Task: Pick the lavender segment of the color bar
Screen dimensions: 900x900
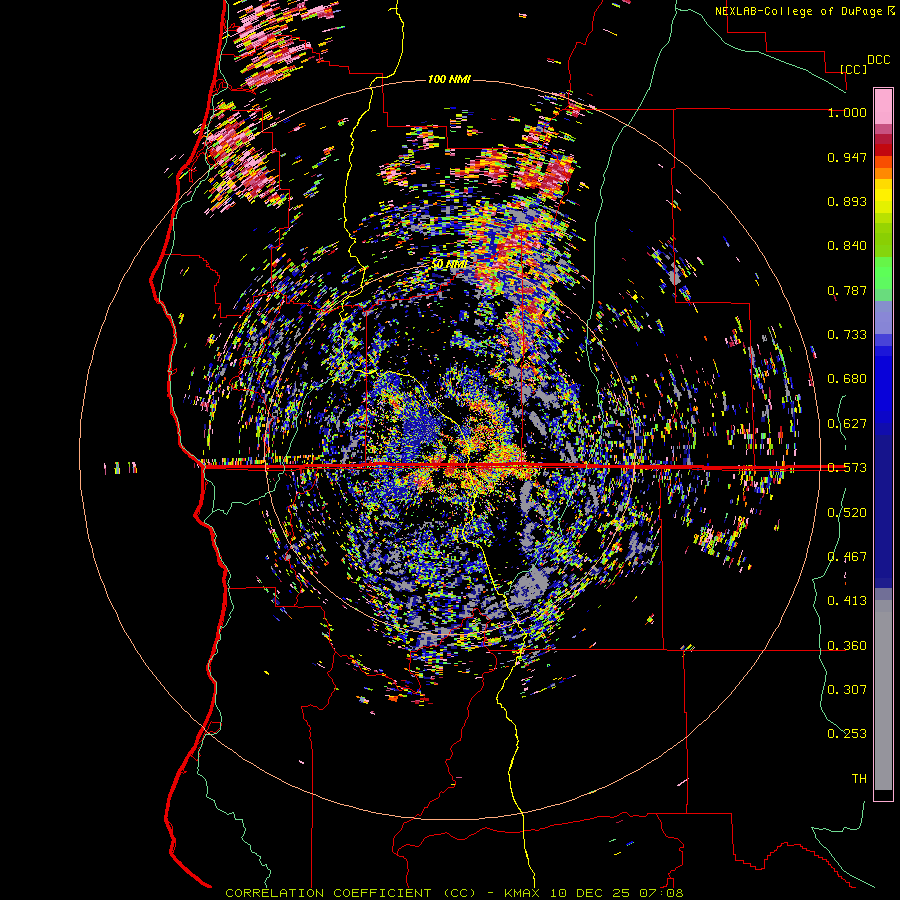Action: coord(883,317)
